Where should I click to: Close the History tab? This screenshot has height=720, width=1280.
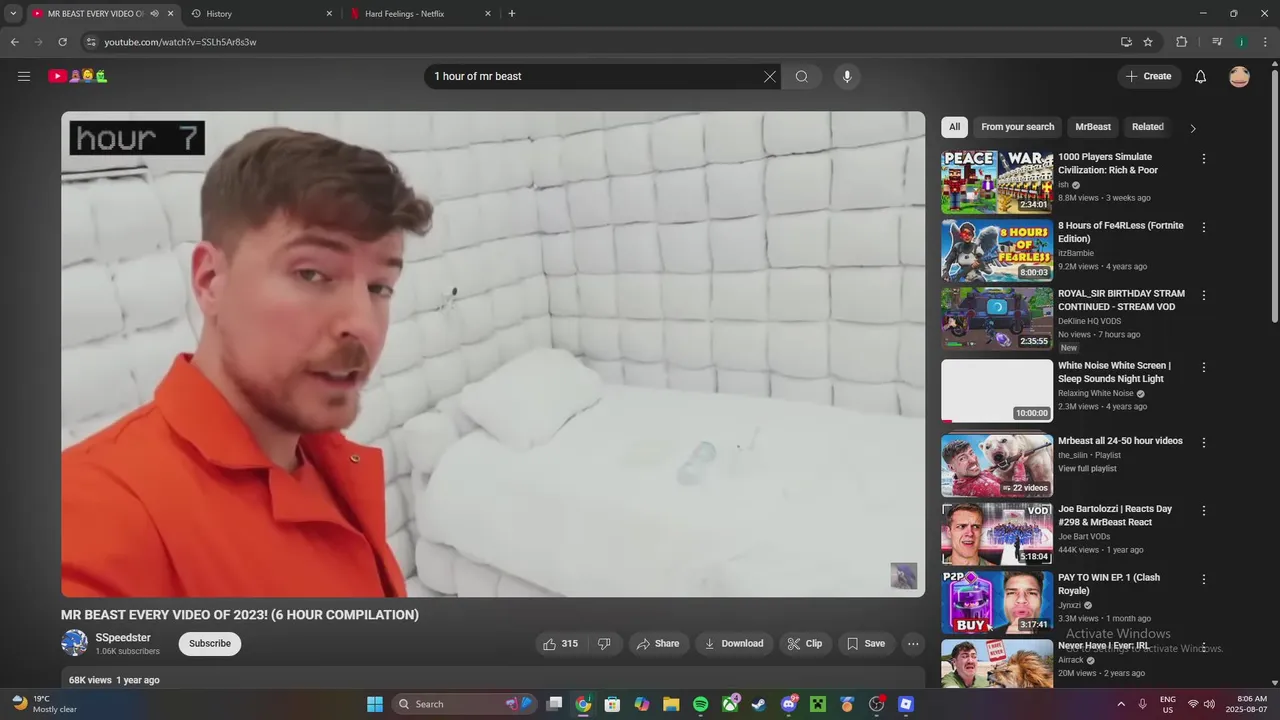(329, 14)
